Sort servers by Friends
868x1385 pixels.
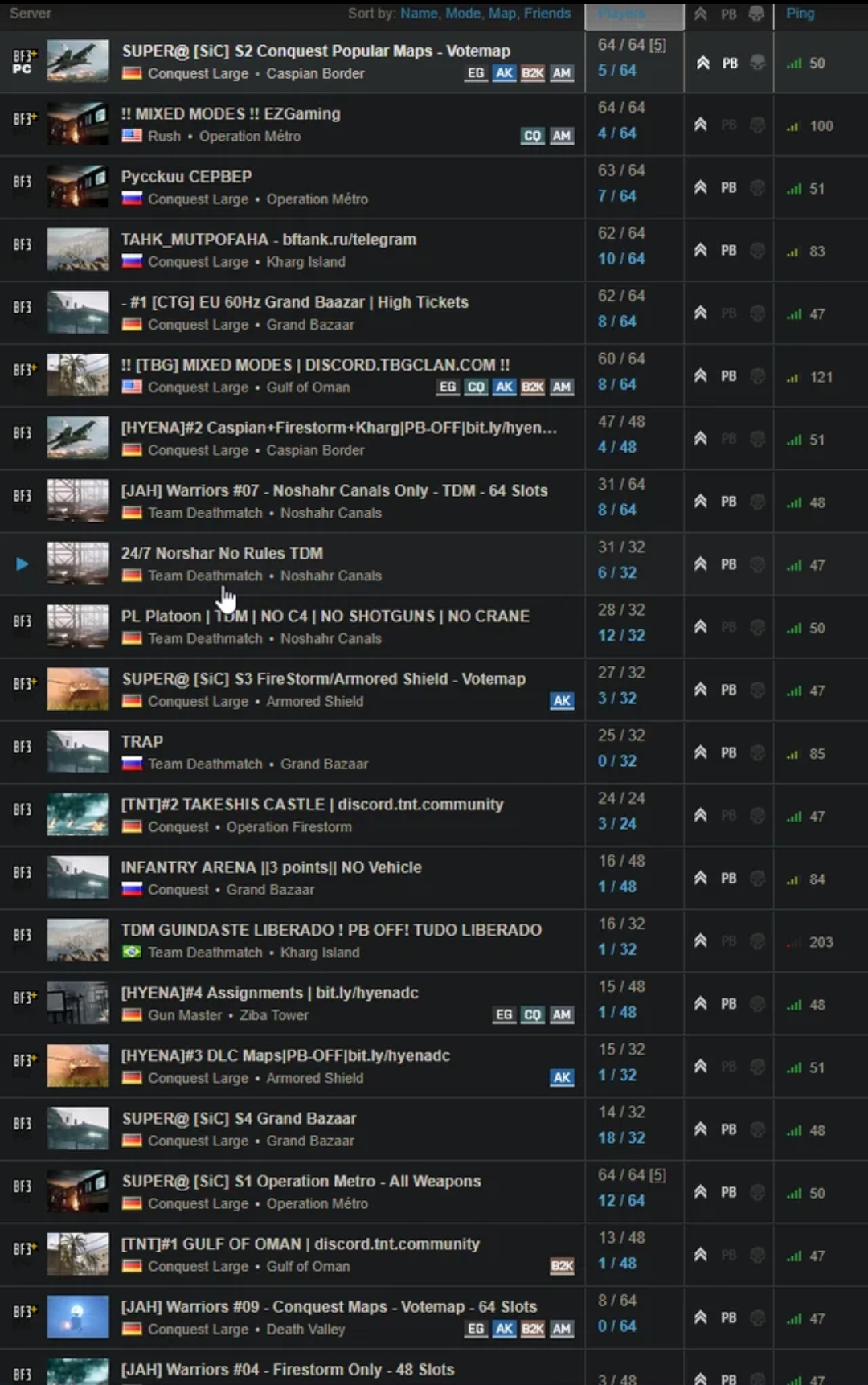click(547, 14)
